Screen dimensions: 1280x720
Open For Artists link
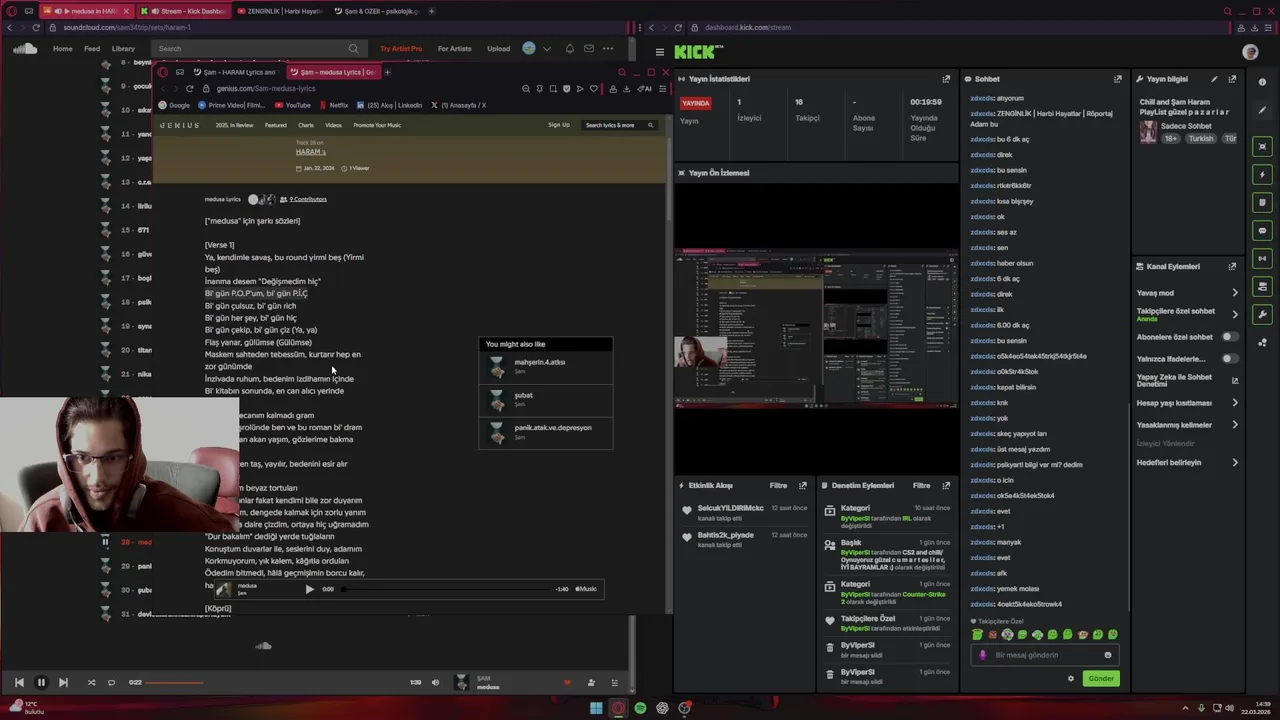454,48
